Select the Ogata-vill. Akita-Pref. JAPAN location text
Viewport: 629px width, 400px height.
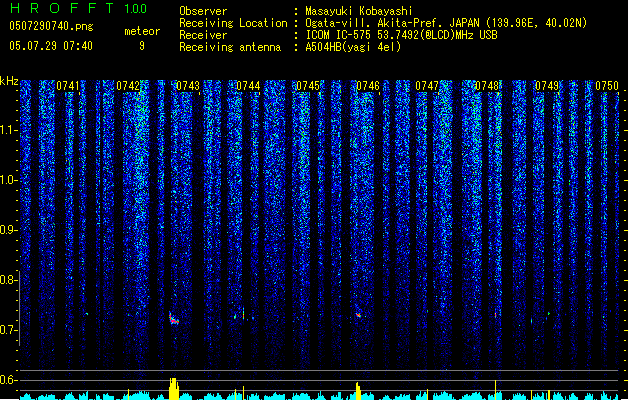tap(446, 23)
